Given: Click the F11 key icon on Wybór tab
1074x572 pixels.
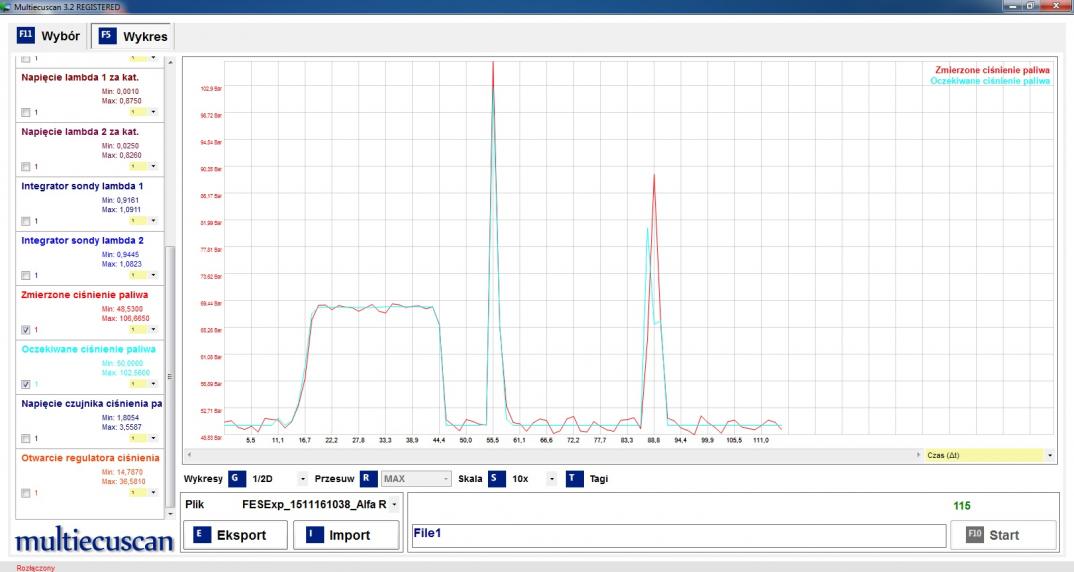Looking at the screenshot, I should point(26,37).
